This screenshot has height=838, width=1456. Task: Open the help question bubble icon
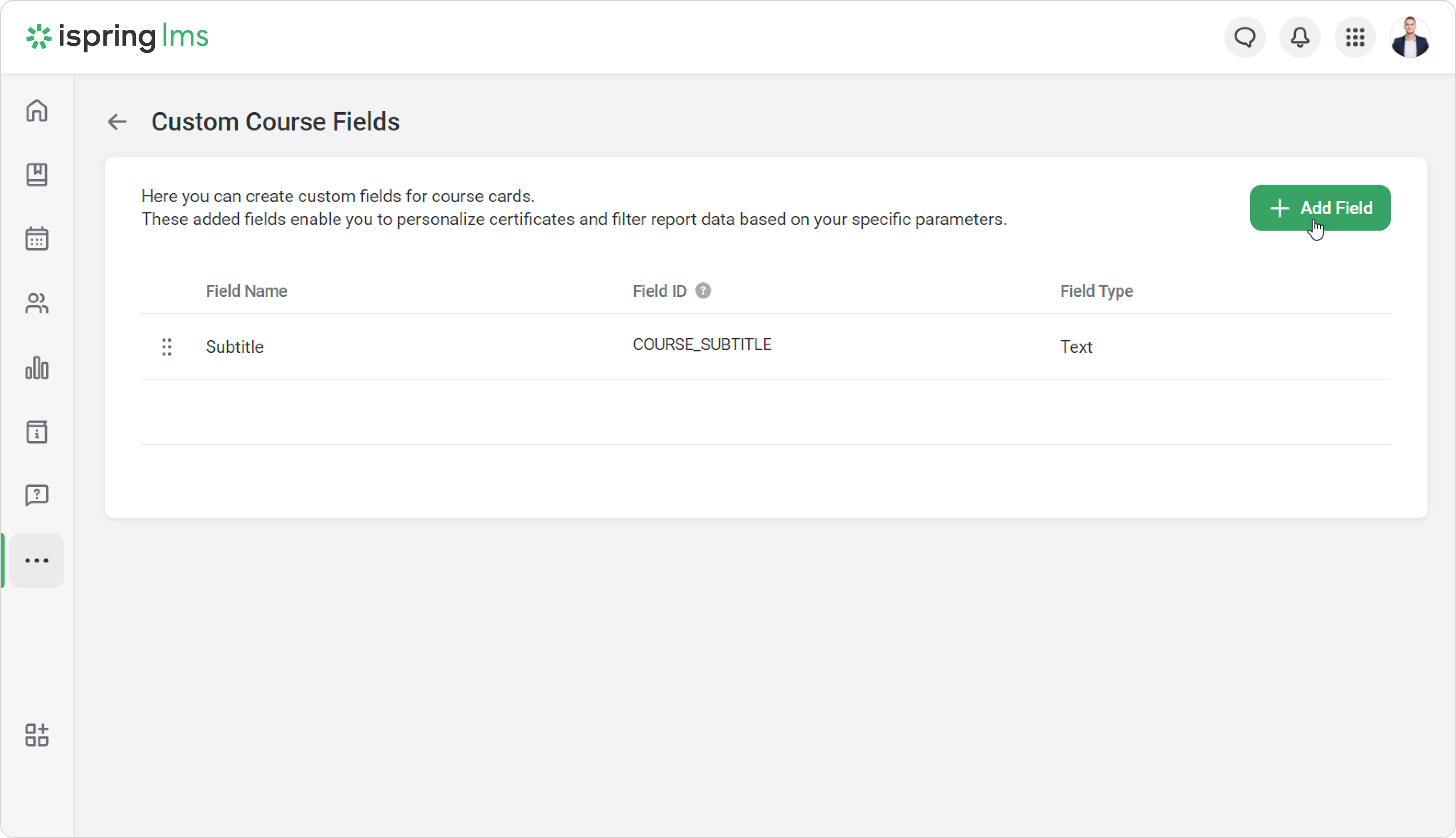tap(36, 495)
